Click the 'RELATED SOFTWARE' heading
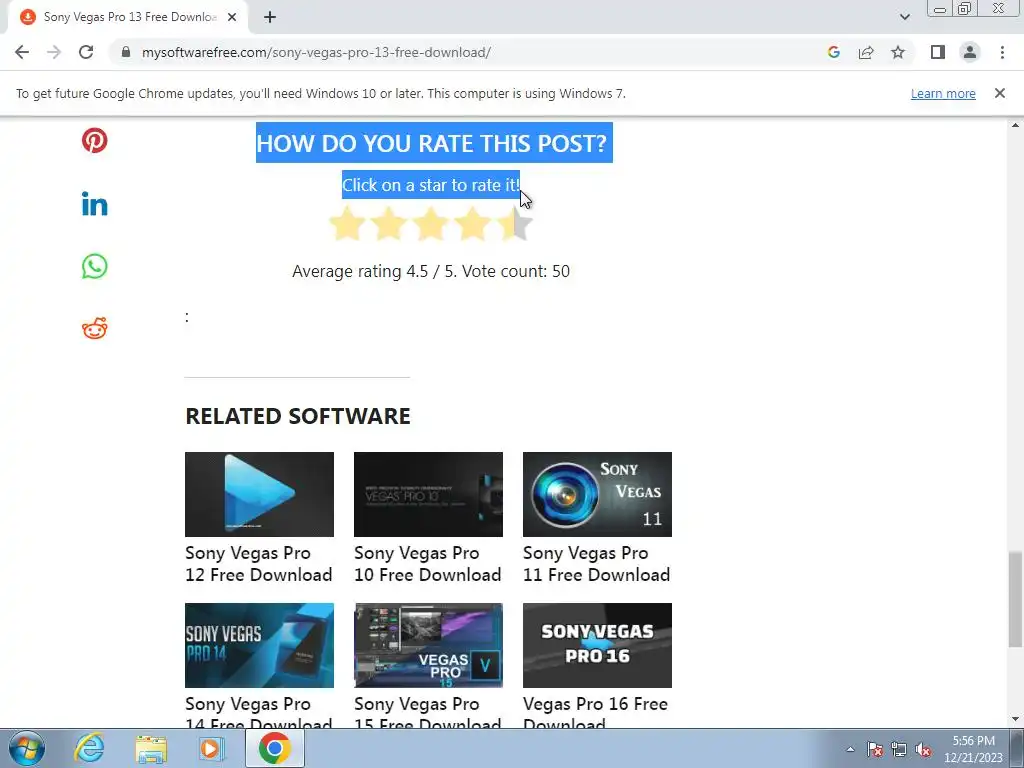Image resolution: width=1024 pixels, height=768 pixels. 298,416
